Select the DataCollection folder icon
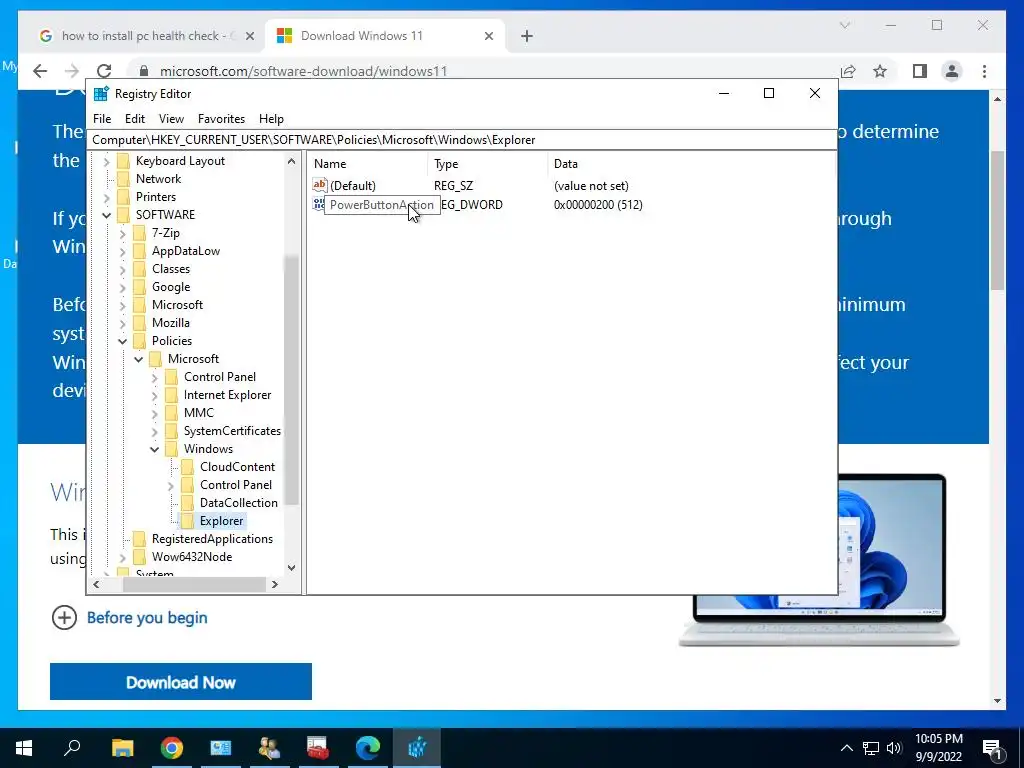The image size is (1024, 768). (x=187, y=503)
